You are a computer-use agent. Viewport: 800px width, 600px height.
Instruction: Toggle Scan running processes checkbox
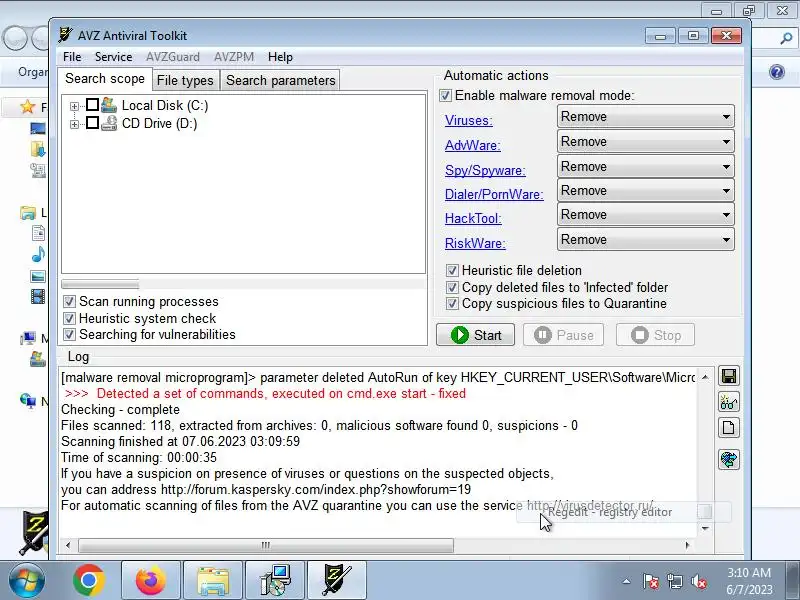click(69, 302)
